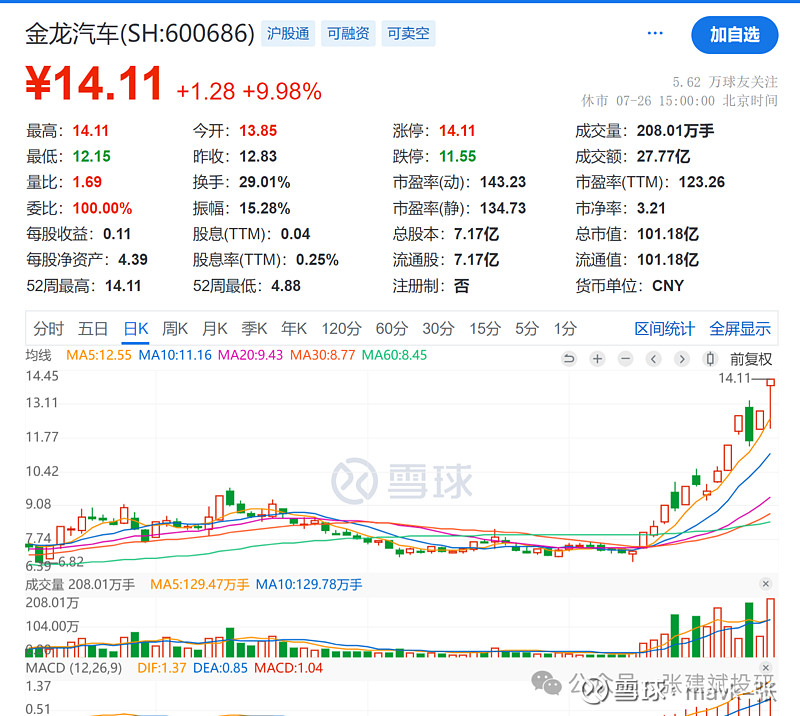Click the DIF:1.37 indicator label
This screenshot has height=716, width=800.
click(x=162, y=668)
